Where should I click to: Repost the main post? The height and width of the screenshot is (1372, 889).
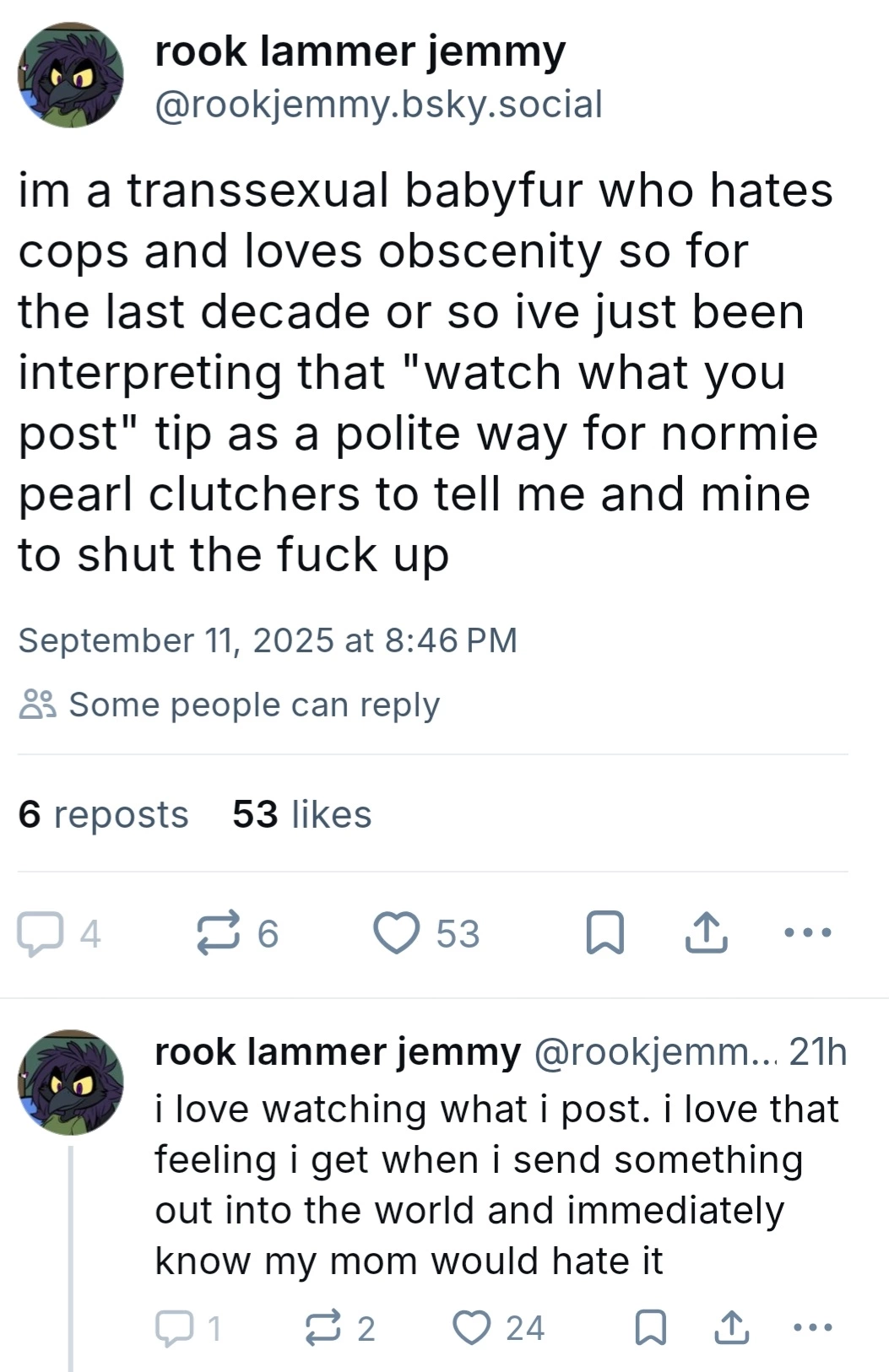[219, 934]
